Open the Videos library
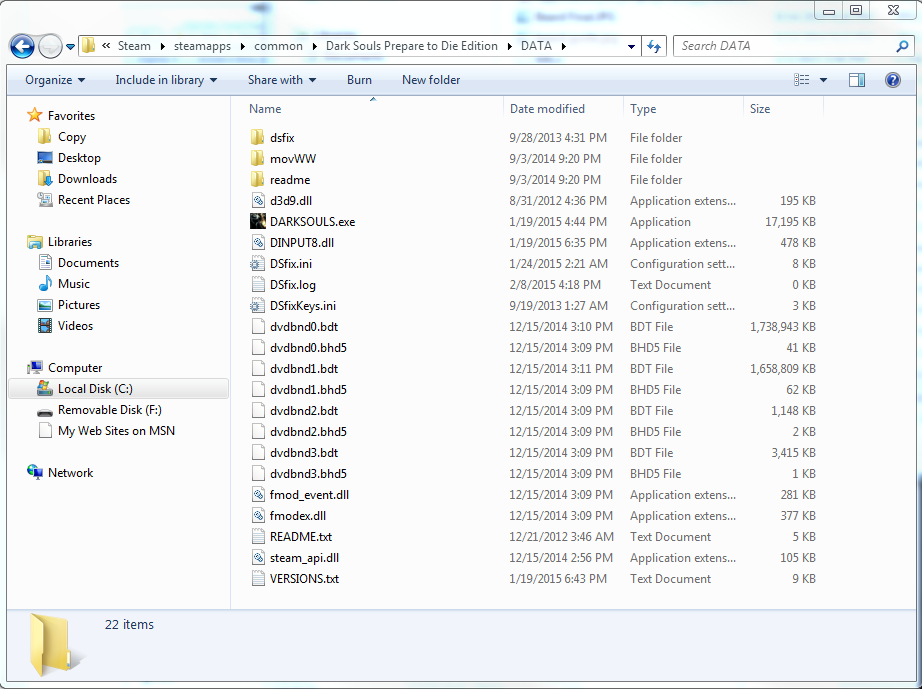This screenshot has width=922, height=689. click(x=75, y=326)
